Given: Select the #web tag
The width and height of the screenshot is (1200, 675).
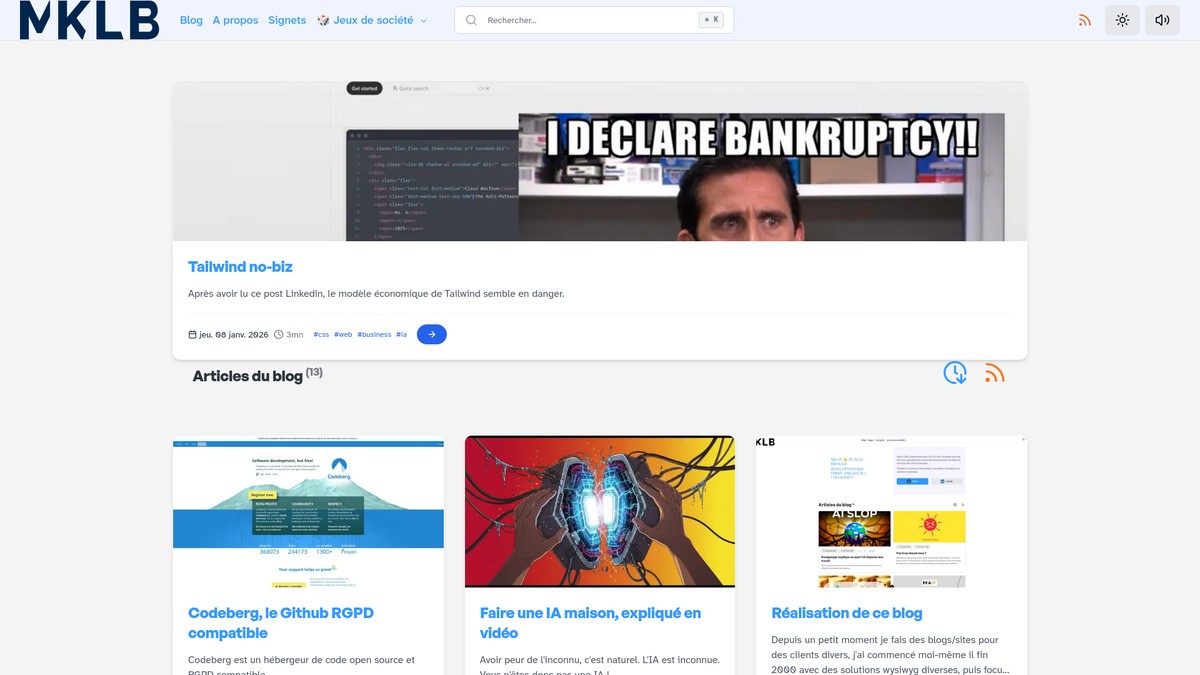Looking at the screenshot, I should click(x=343, y=335).
